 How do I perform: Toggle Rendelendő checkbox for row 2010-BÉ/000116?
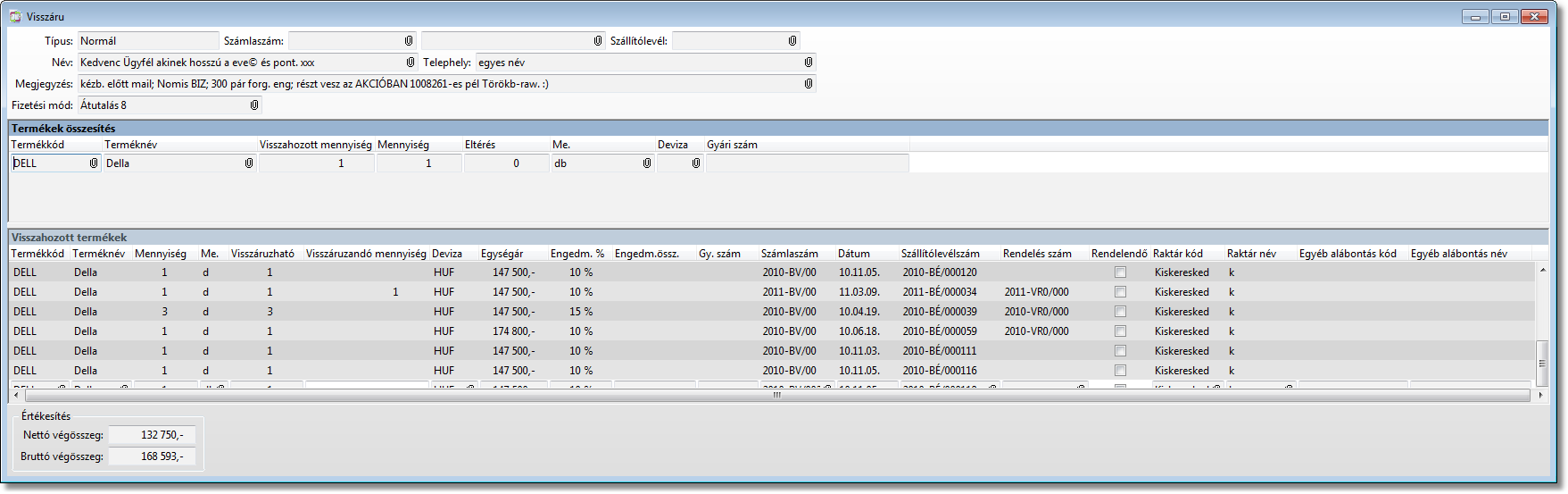[1120, 371]
